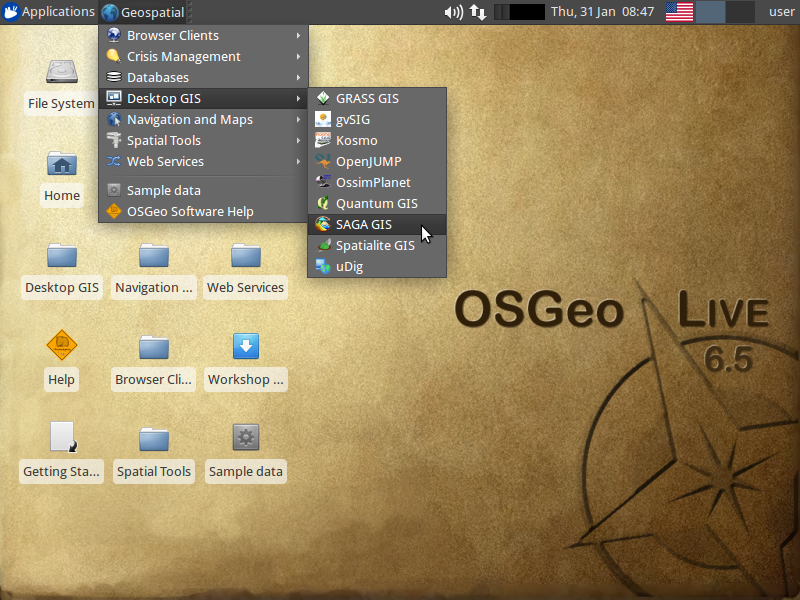Open the Spatial Tools desktop folder
800x600 pixels.
[x=154, y=439]
